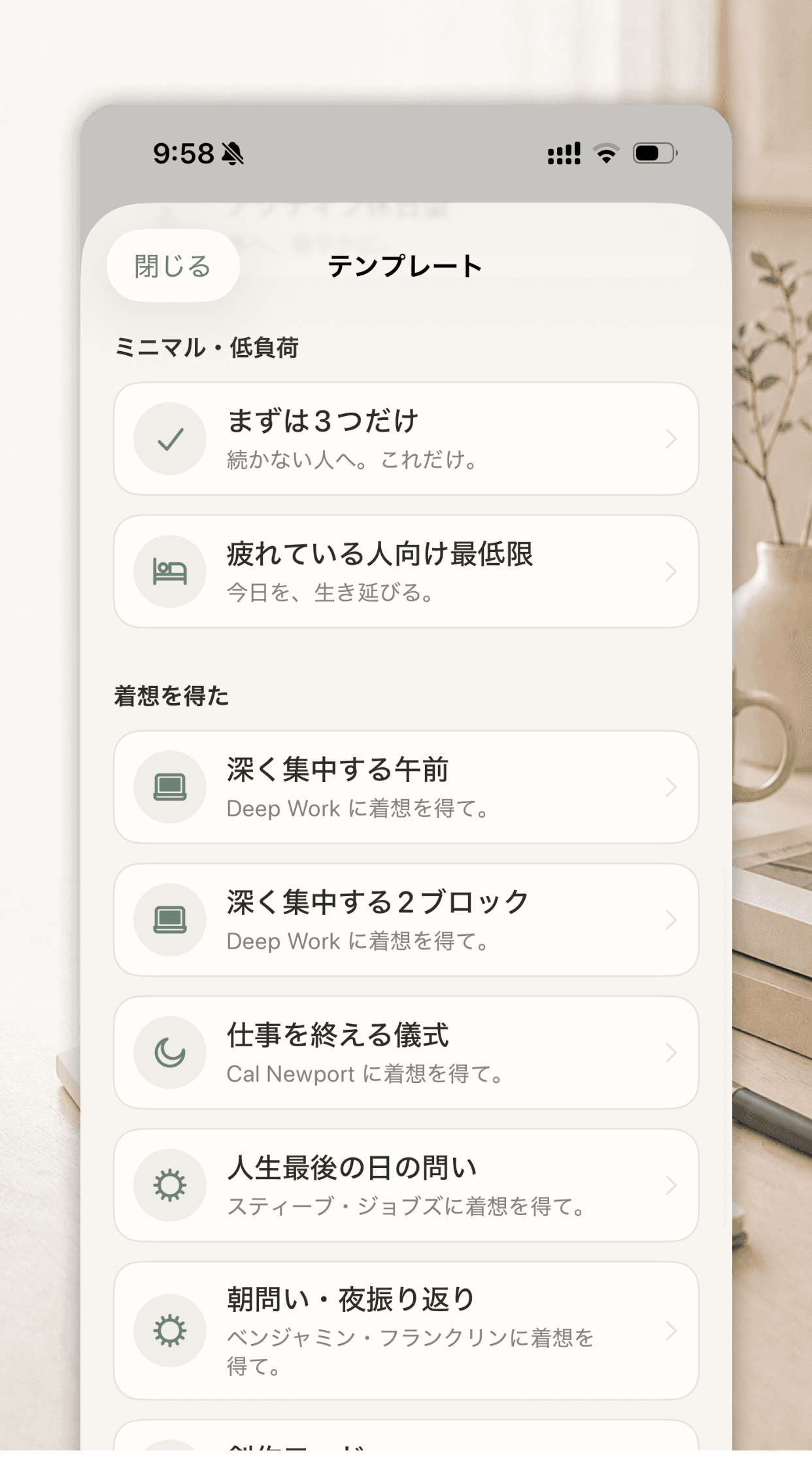Open the 朝問い・夜振り返り template title
The image size is (812, 1457).
[351, 1299]
